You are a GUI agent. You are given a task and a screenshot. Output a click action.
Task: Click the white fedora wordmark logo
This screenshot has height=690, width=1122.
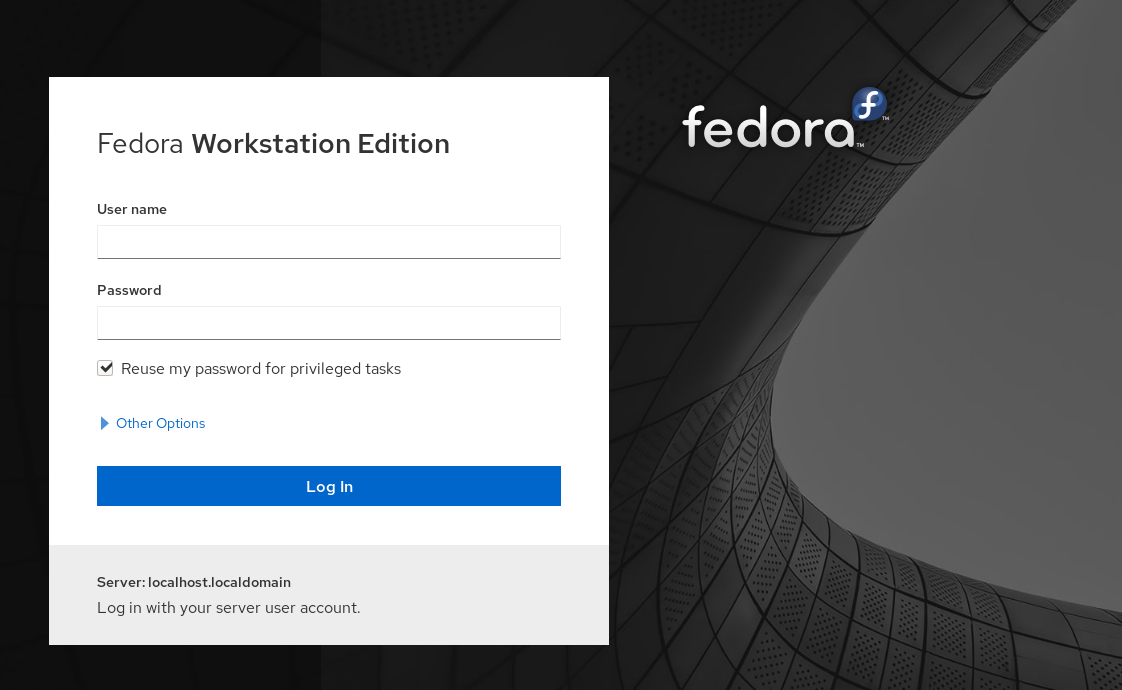(767, 128)
